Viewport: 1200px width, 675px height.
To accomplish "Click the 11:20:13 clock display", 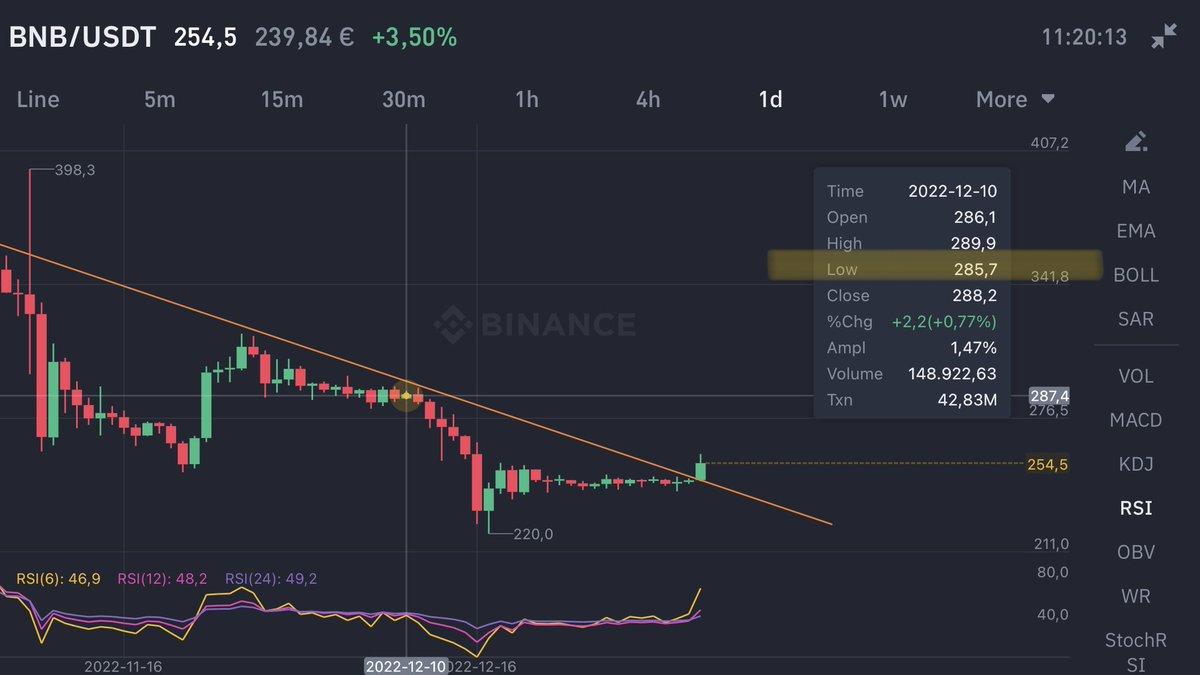I will (x=1084, y=38).
